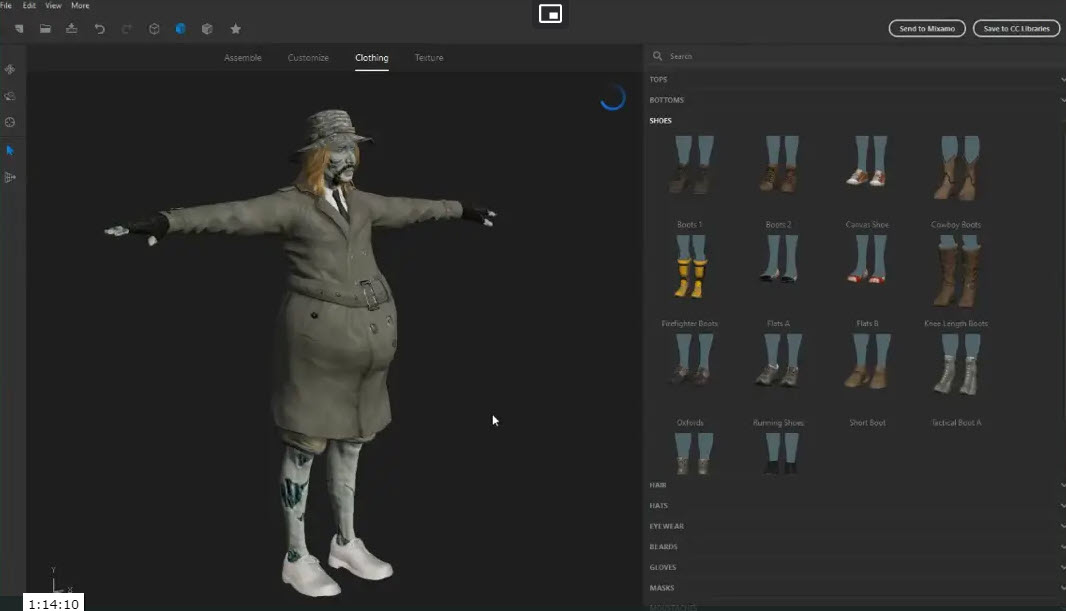Click the wireframe cube view icon
Image resolution: width=1066 pixels, height=611 pixels.
tap(154, 29)
